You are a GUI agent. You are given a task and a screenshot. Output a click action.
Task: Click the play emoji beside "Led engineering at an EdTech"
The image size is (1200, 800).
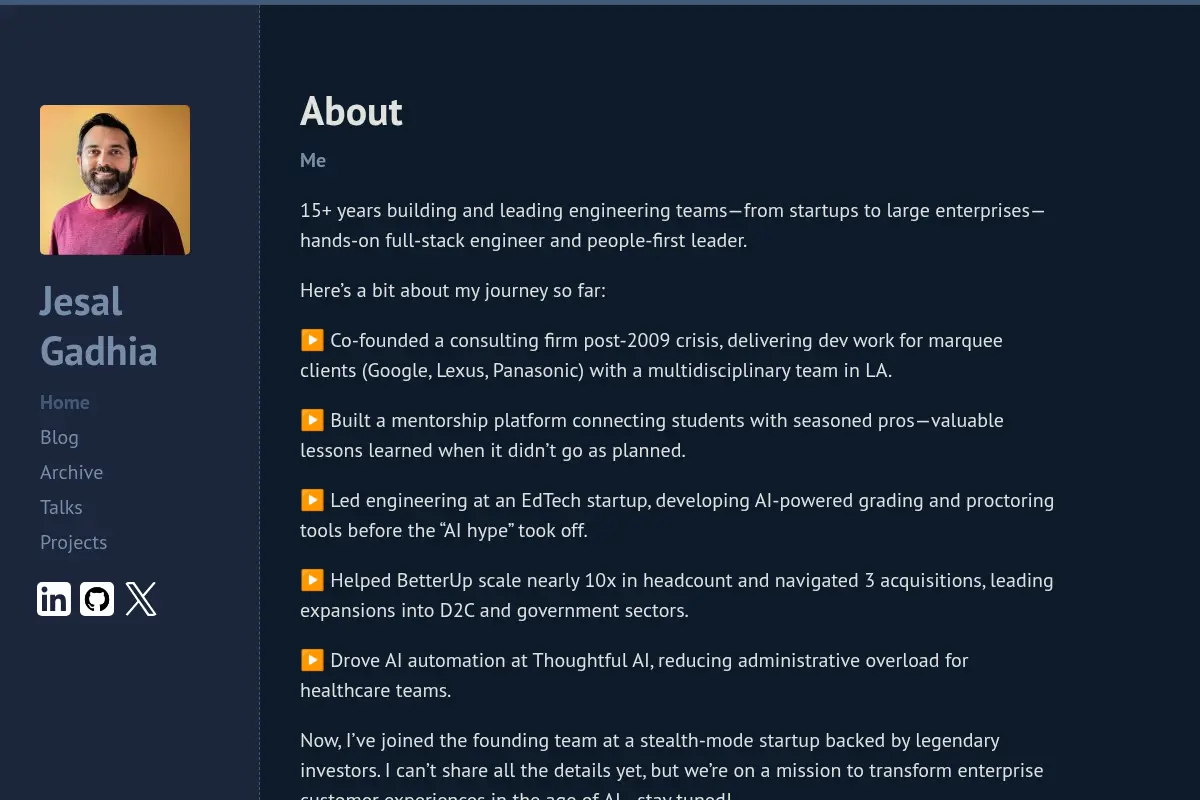[312, 500]
